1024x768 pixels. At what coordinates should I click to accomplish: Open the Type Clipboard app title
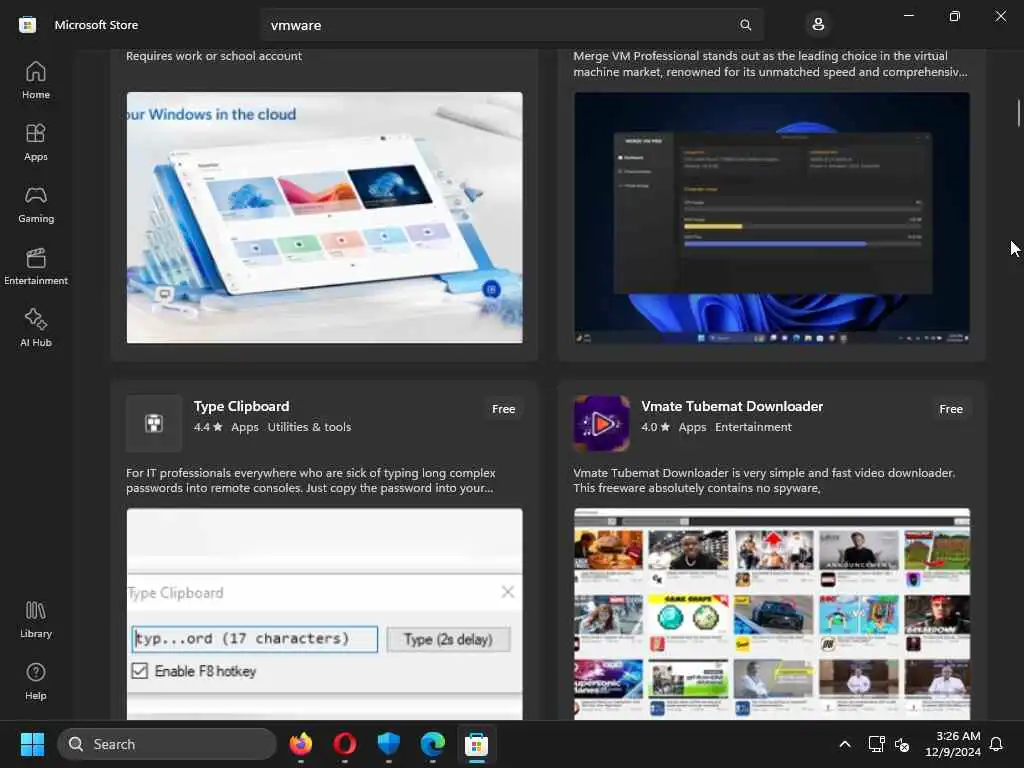pyautogui.click(x=241, y=406)
